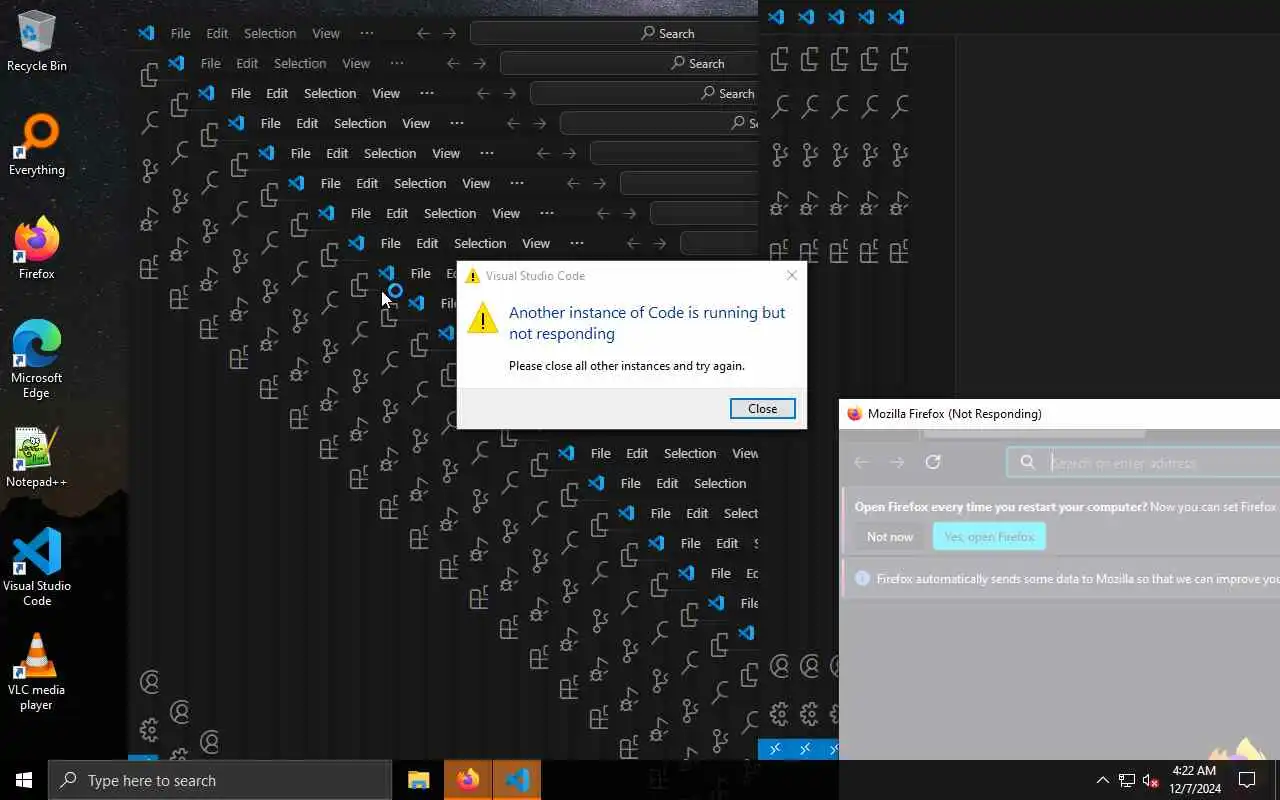Expand the system tray hidden icons chevron
Image resolution: width=1280 pixels, height=800 pixels.
point(1102,780)
